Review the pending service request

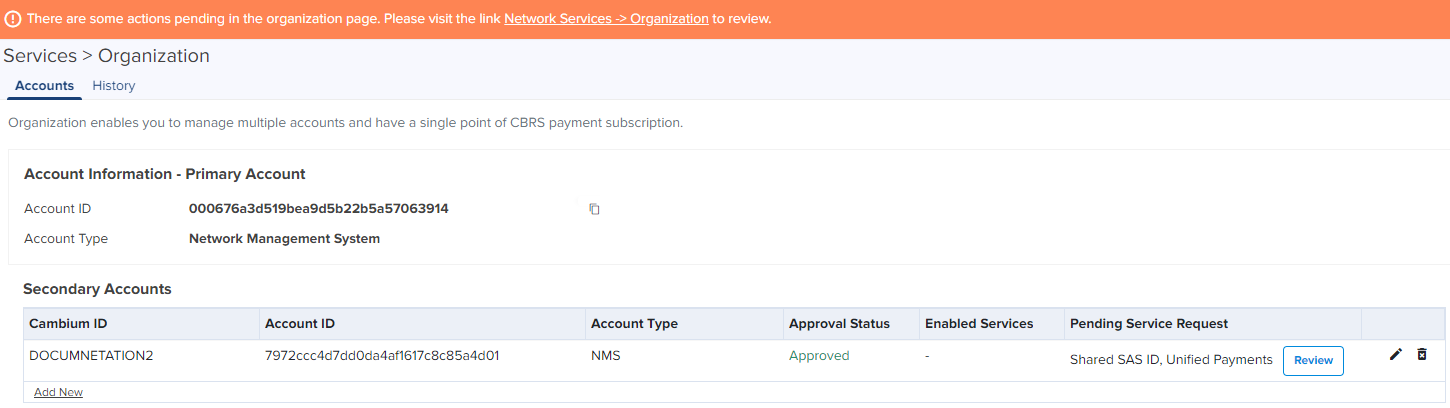(x=1313, y=360)
